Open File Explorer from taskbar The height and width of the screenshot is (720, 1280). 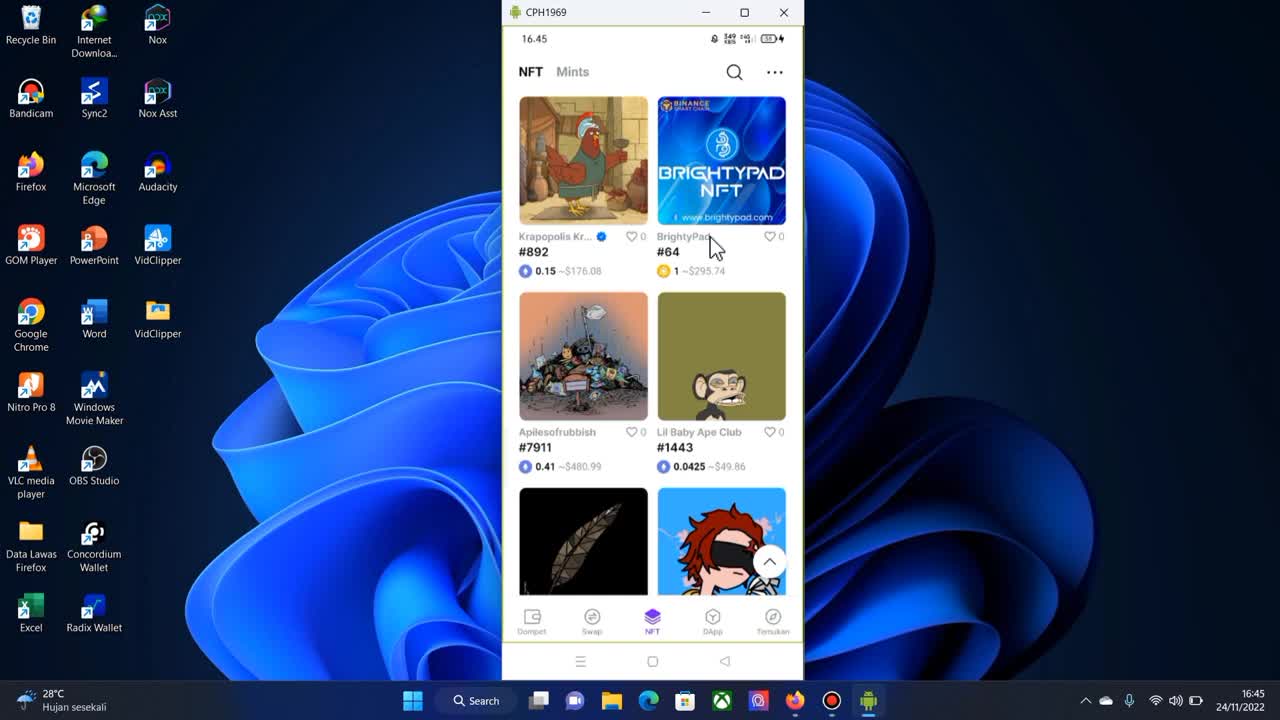[x=612, y=701]
